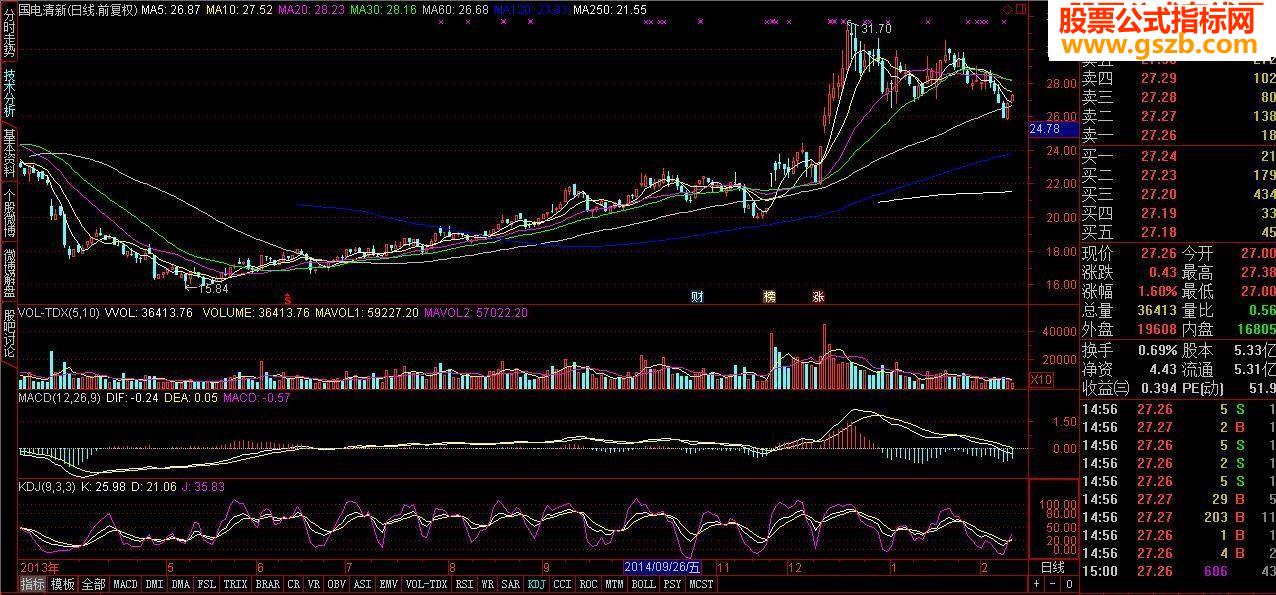Open the 个股微博 side tab
This screenshot has height=595, width=1276.
coord(9,214)
